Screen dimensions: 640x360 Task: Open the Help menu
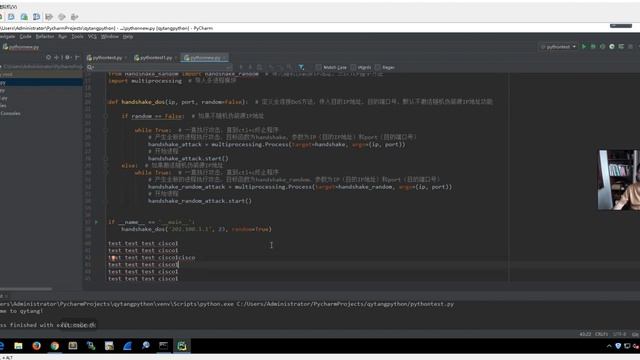coord(128,37)
